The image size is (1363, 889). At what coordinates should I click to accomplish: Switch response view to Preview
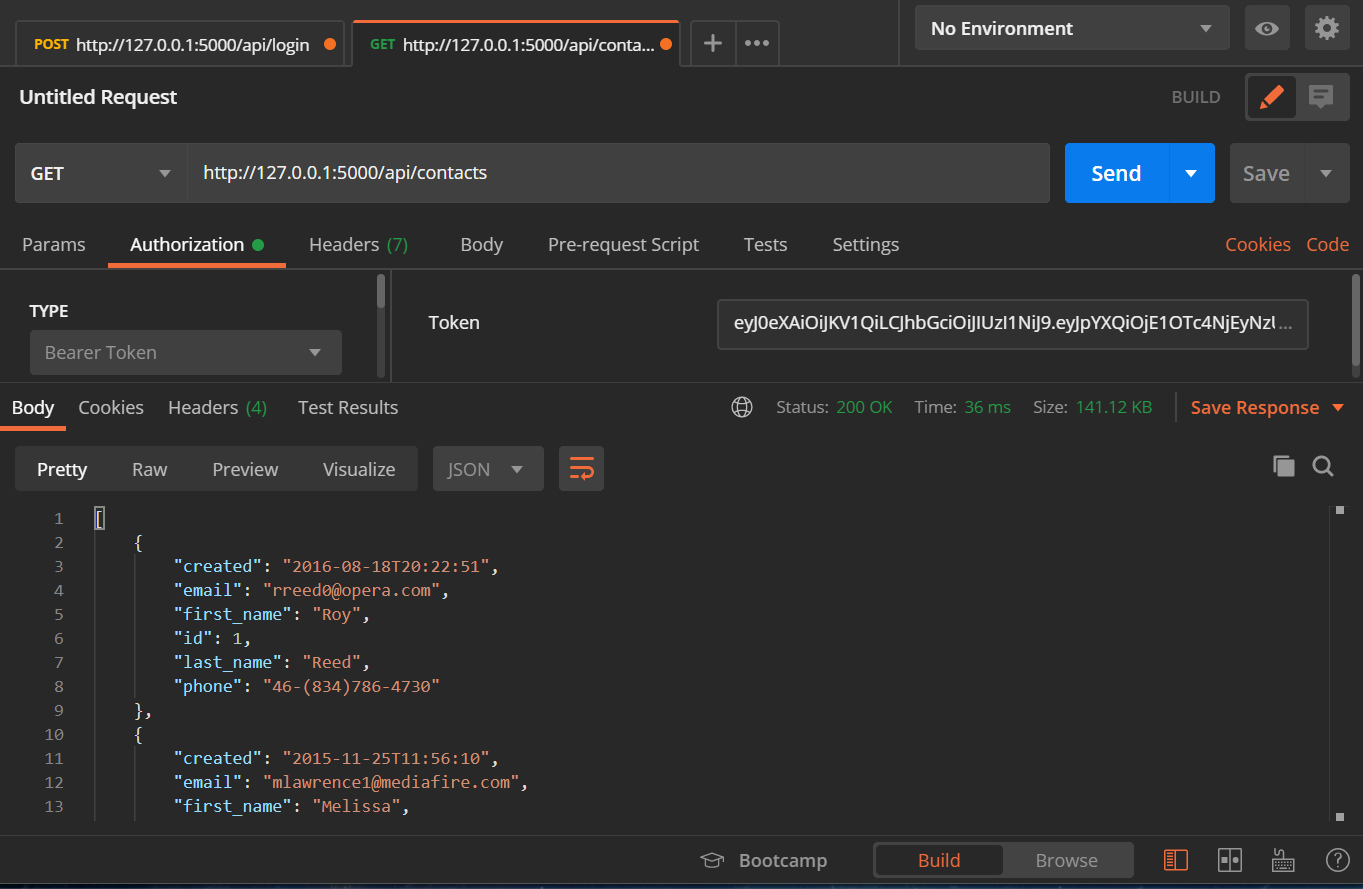click(245, 469)
